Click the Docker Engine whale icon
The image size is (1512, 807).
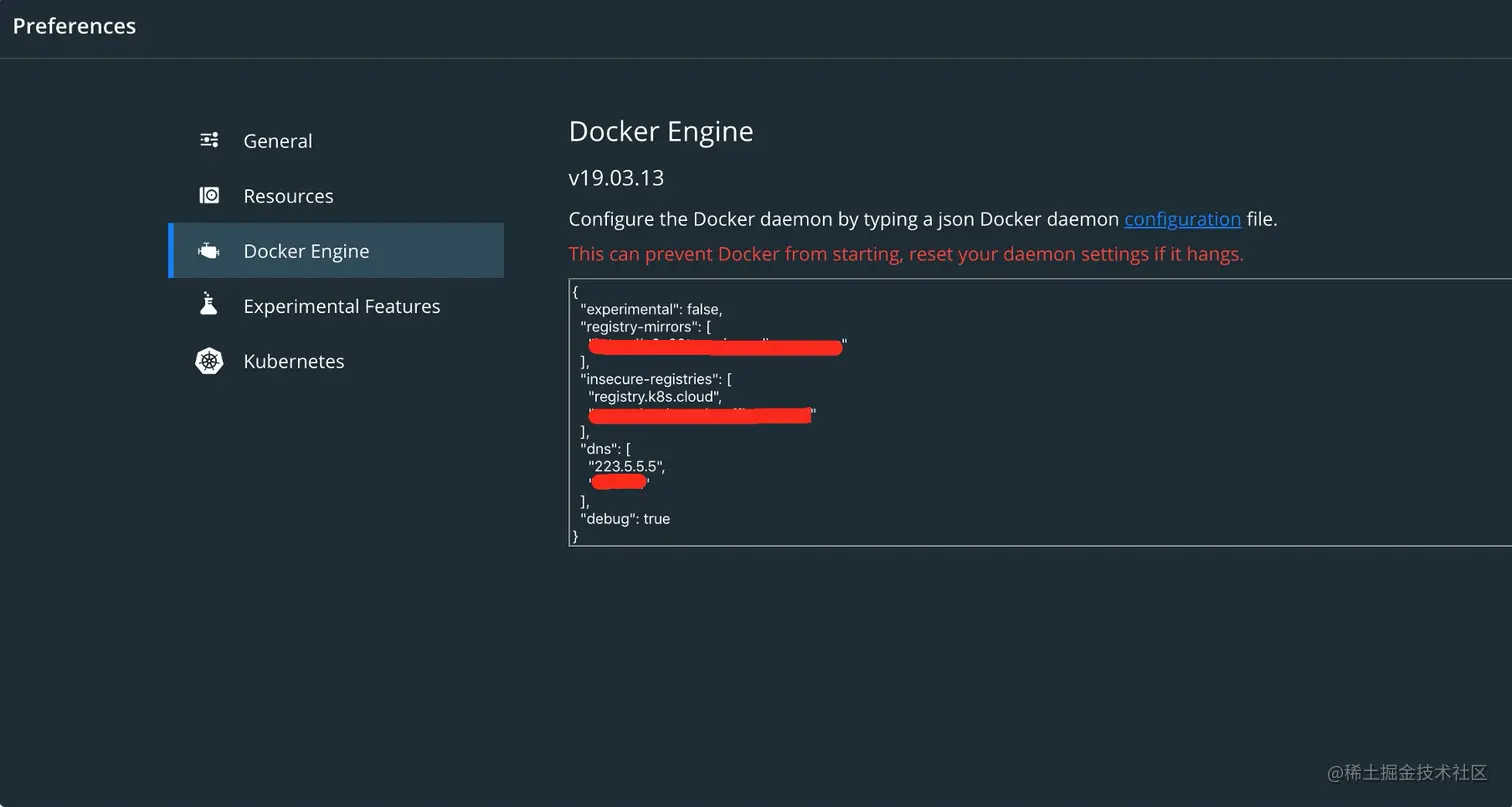point(209,251)
